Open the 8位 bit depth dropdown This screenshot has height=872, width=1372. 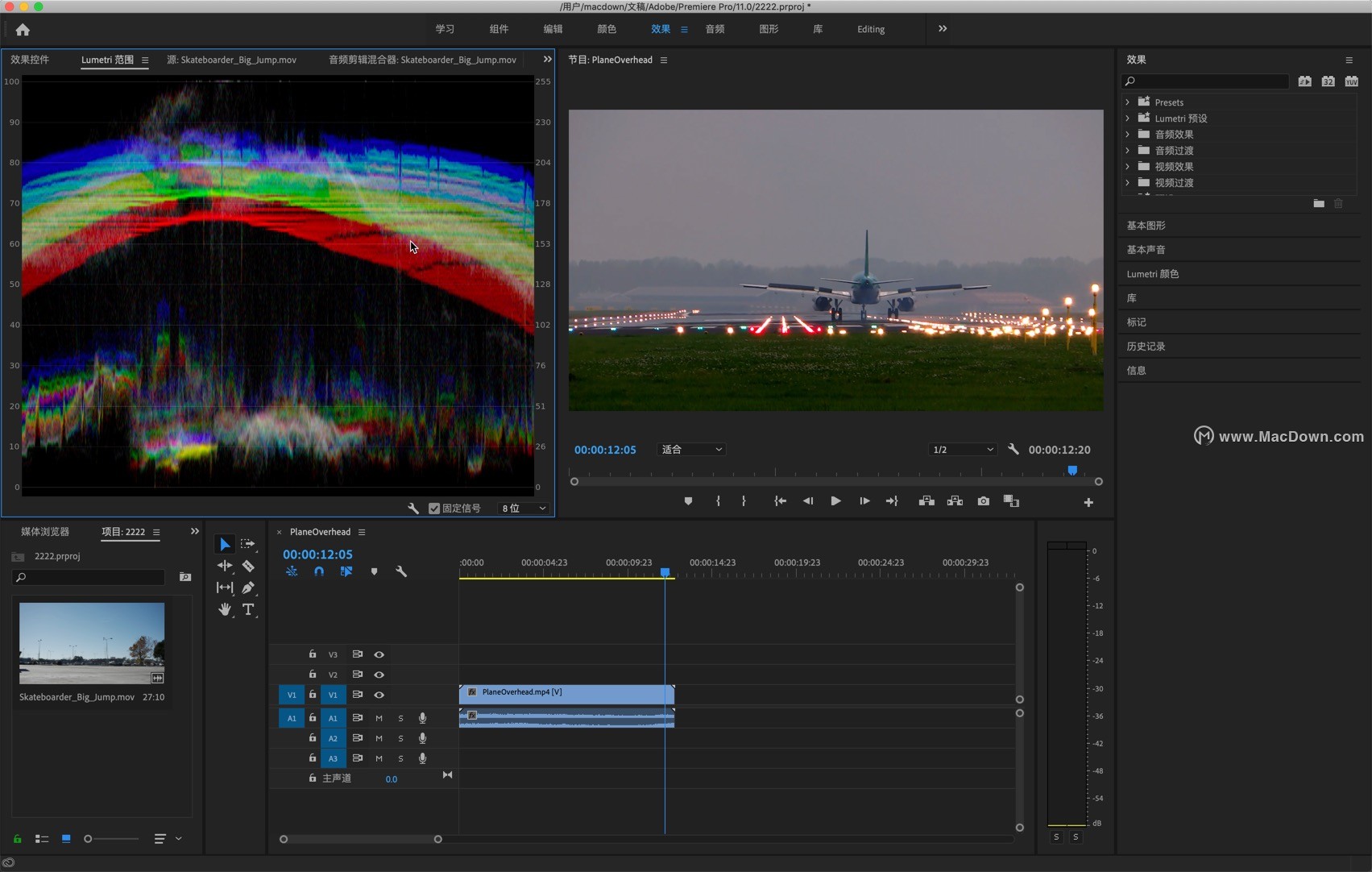(x=522, y=509)
